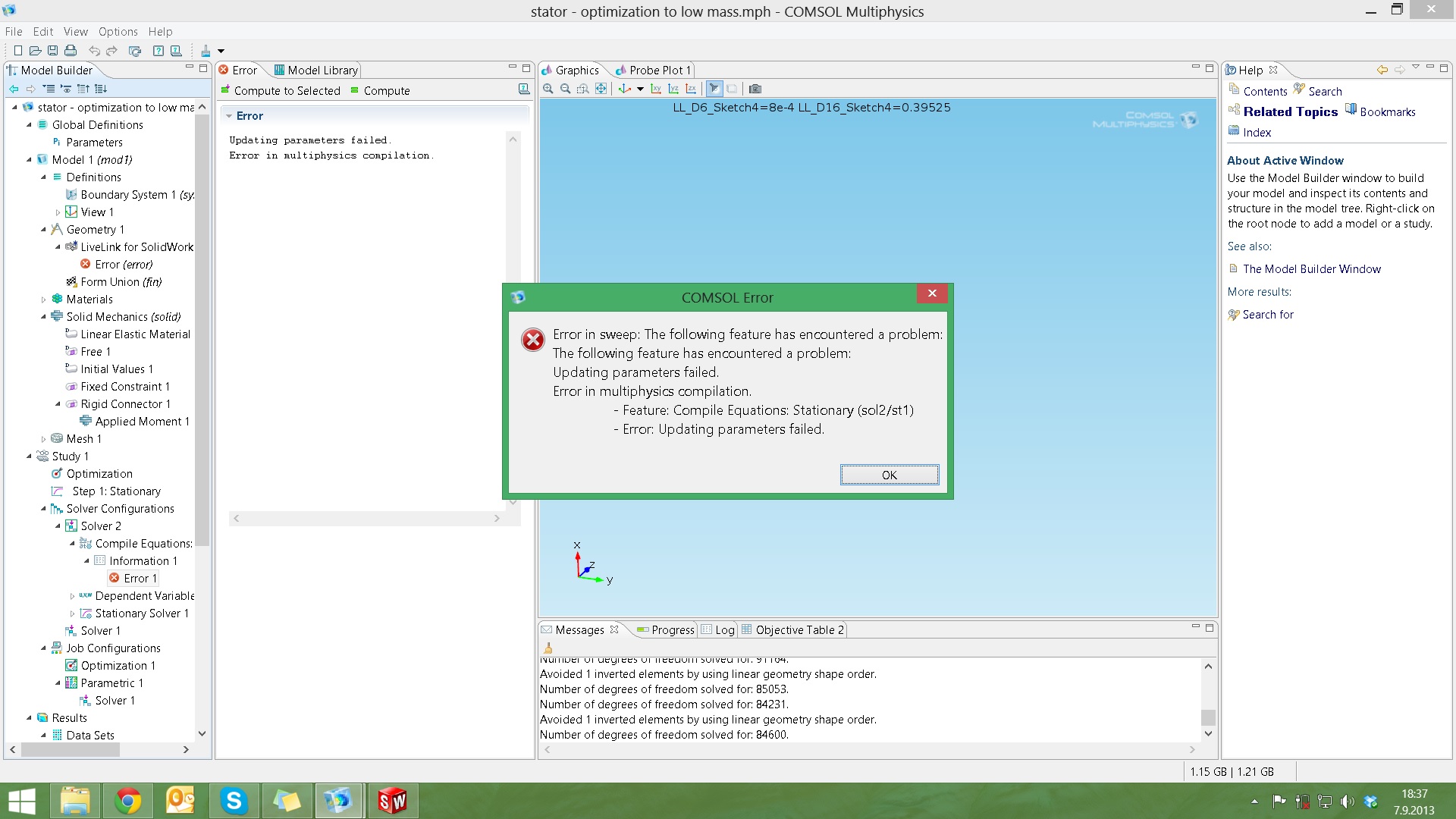Click the Messages panel vertical scrollbar thumb
This screenshot has width=1456, height=819.
tap(1208, 717)
